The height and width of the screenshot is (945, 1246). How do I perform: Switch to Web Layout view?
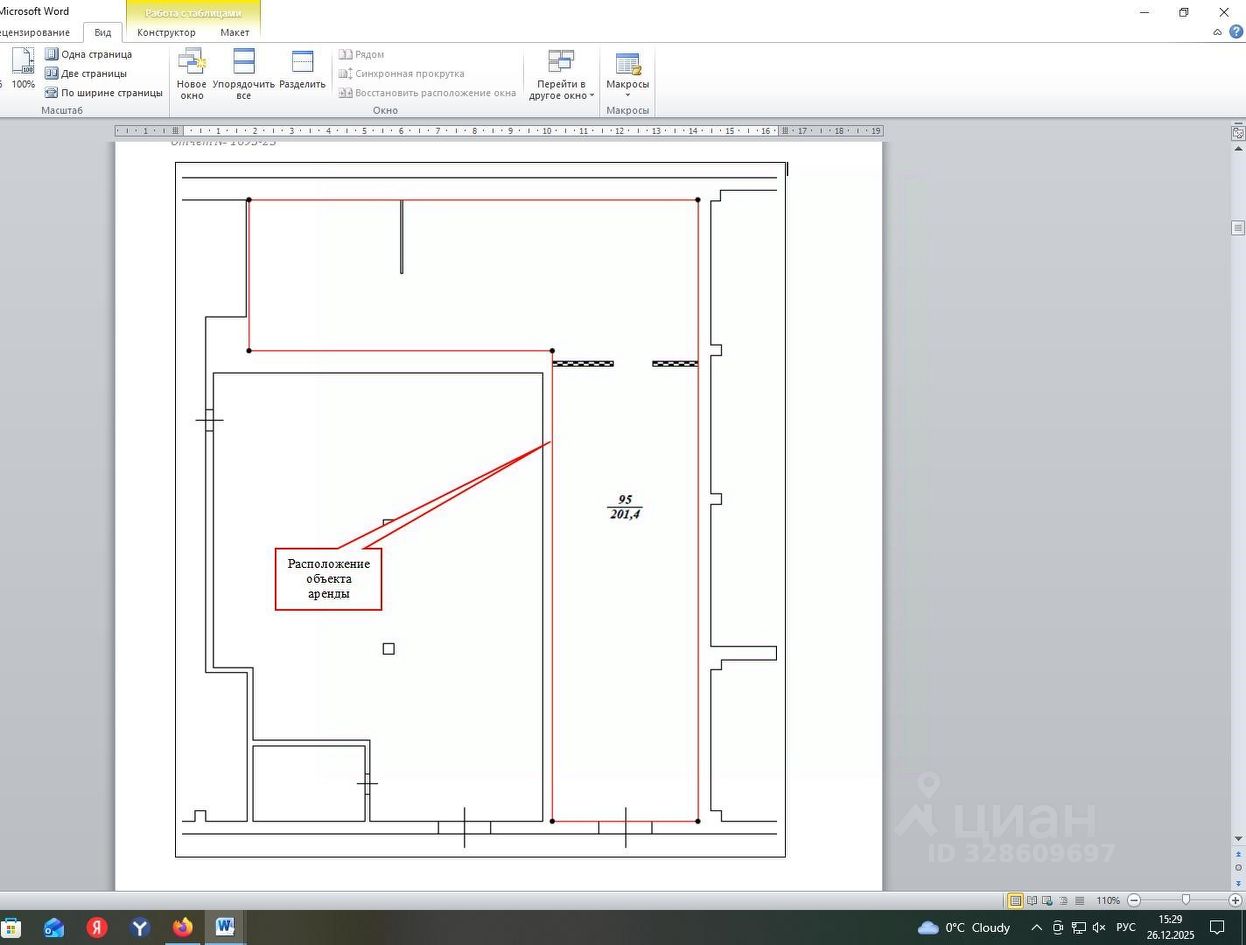tap(1048, 900)
